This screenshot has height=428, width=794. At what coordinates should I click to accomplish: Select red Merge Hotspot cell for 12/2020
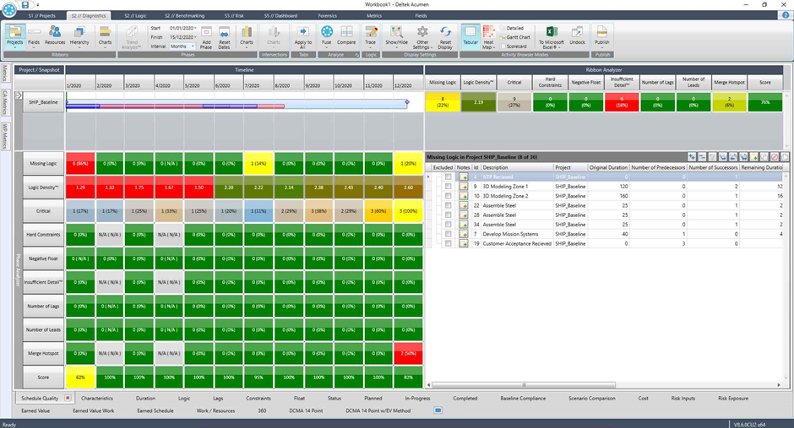(408, 354)
